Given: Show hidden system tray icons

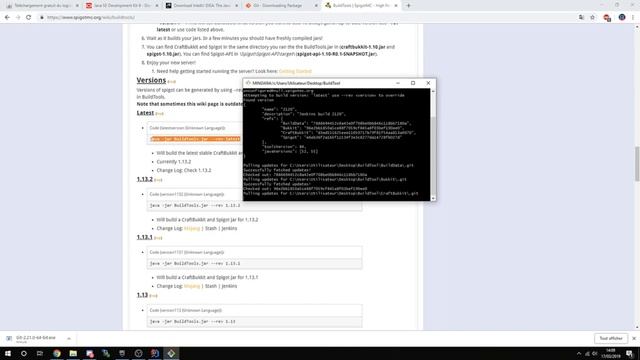Looking at the screenshot, I should (579, 354).
